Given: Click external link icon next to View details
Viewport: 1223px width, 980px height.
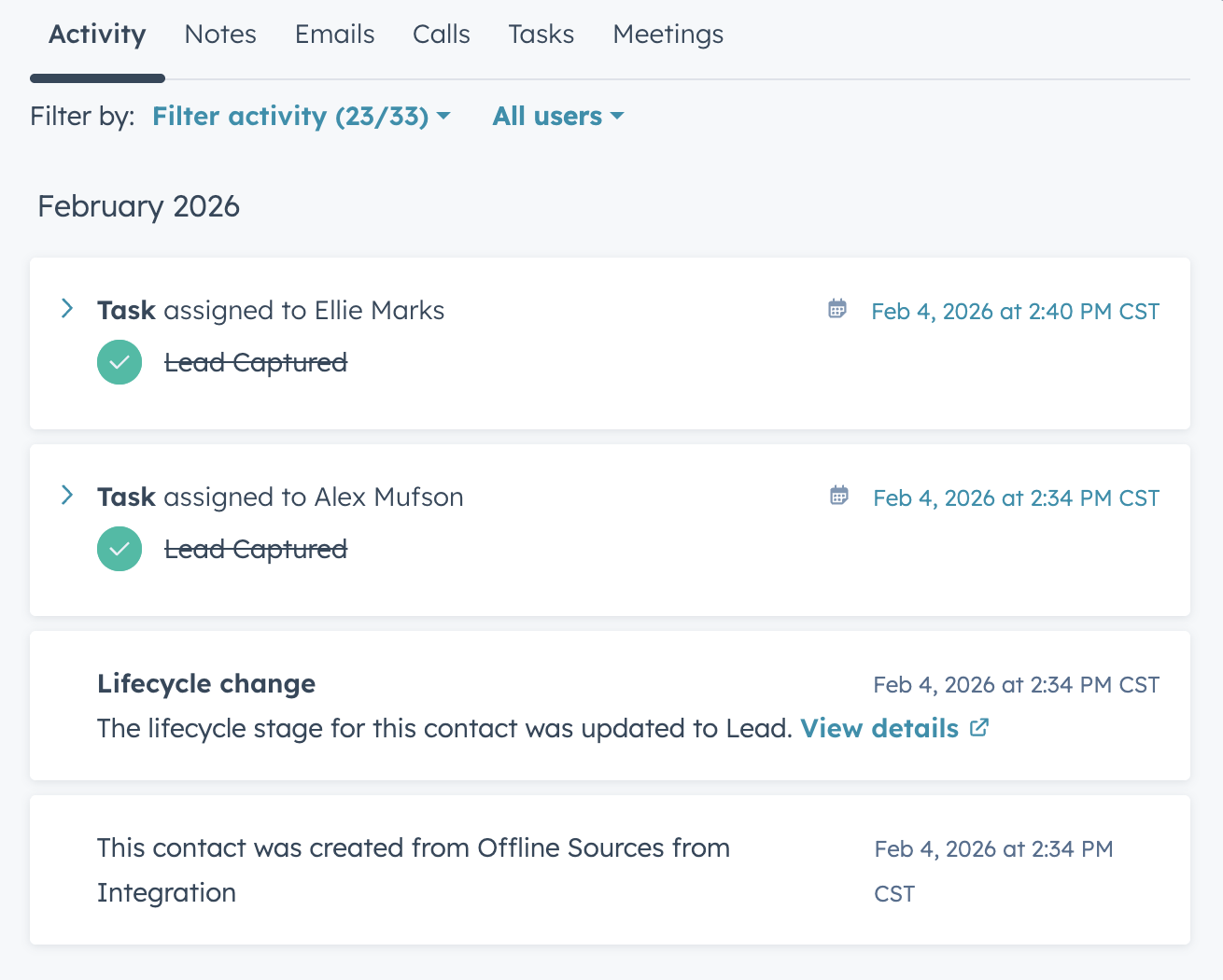Looking at the screenshot, I should click(978, 728).
